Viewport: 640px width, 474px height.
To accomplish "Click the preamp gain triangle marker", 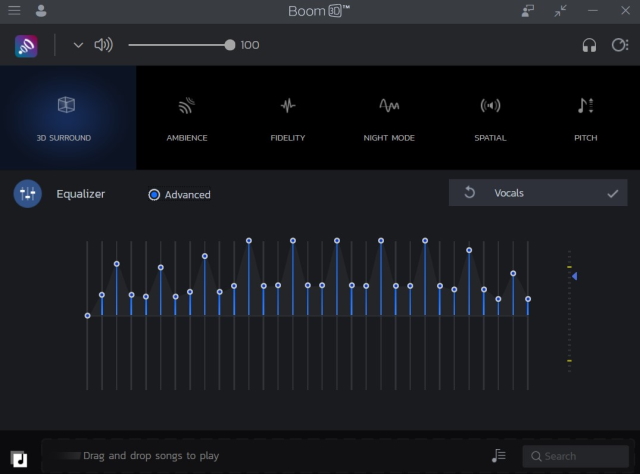I will point(574,276).
